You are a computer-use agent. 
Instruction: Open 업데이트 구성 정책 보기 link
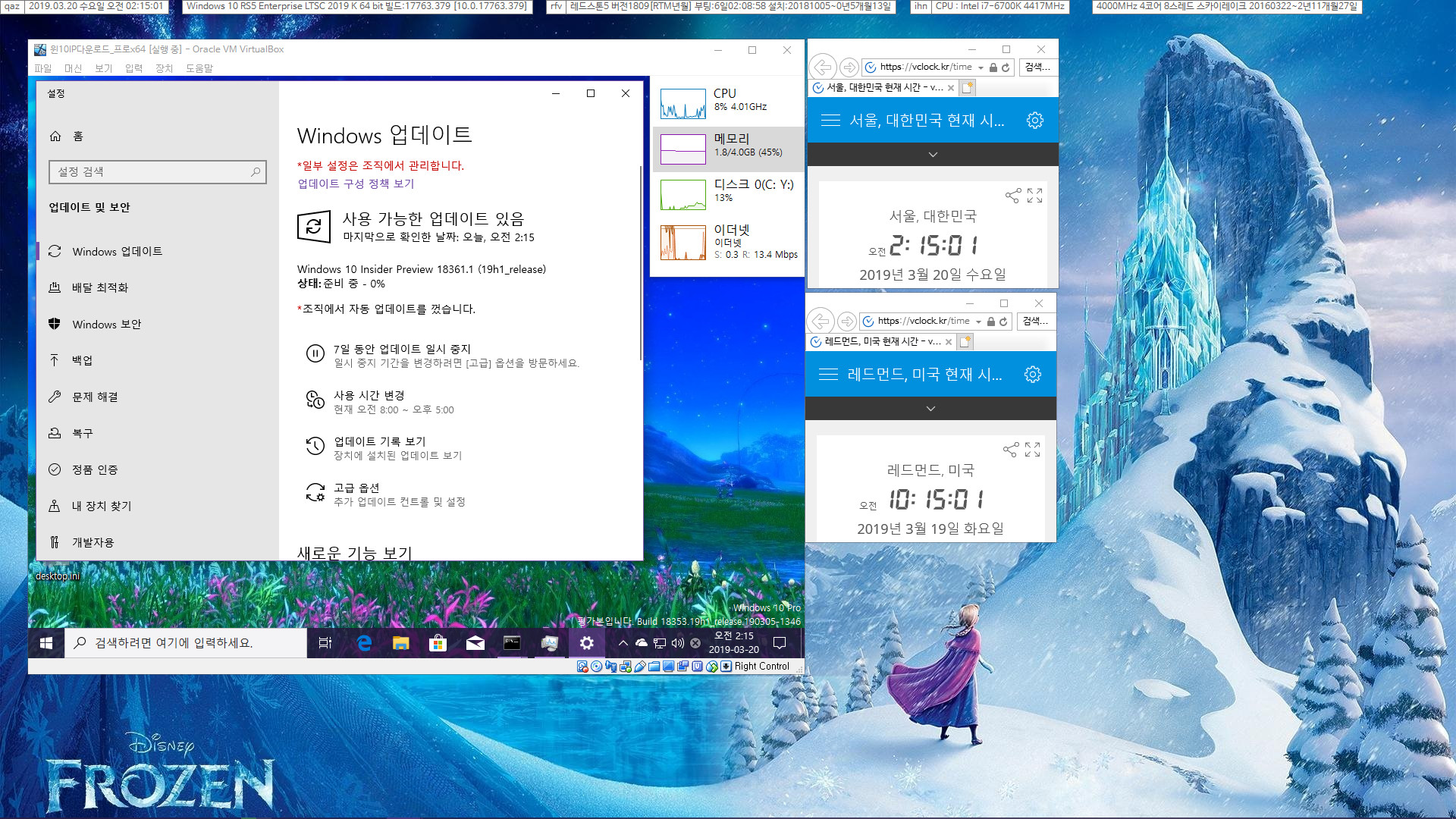(356, 184)
